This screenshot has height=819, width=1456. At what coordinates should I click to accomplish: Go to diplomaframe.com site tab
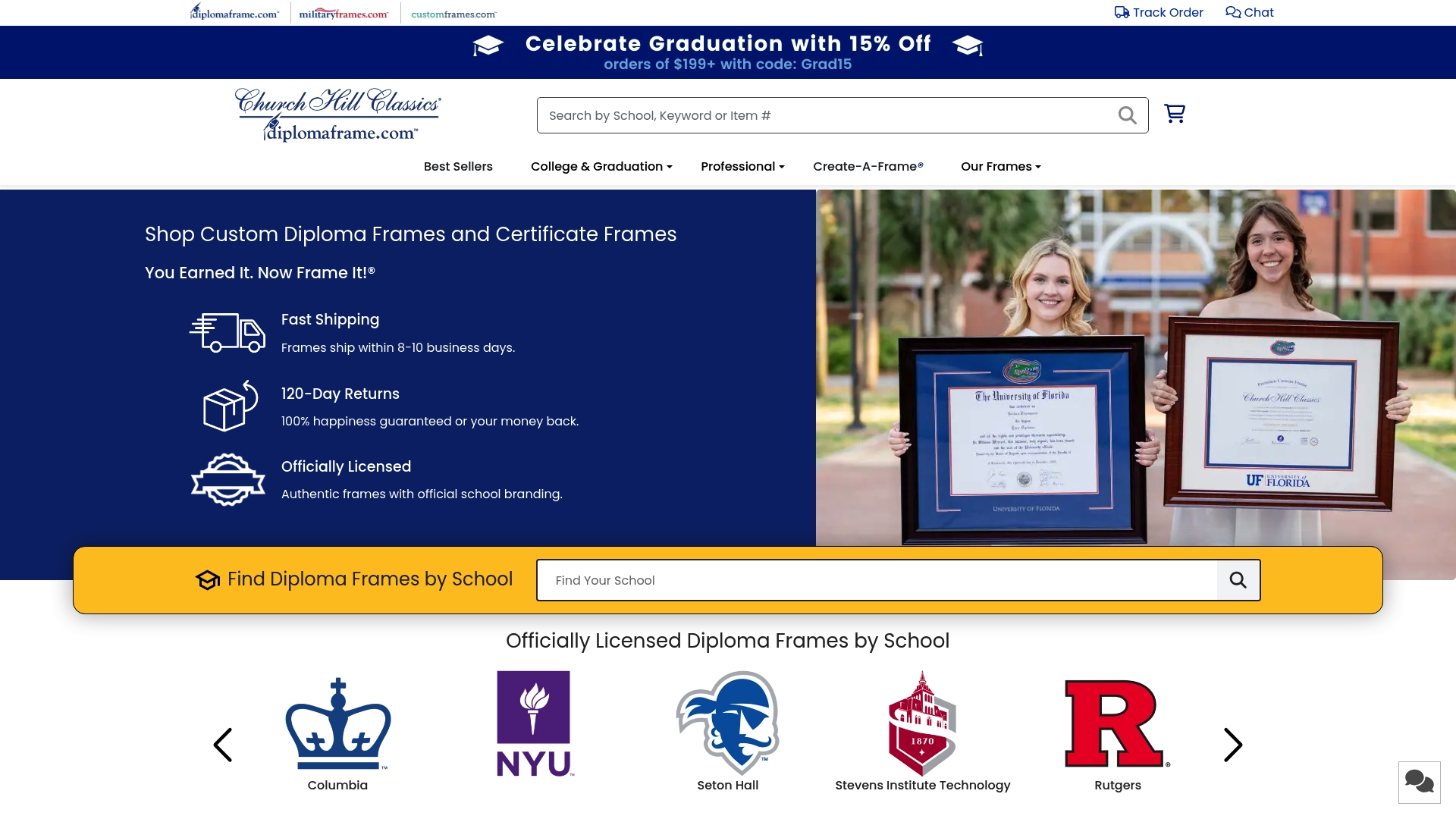tap(234, 12)
